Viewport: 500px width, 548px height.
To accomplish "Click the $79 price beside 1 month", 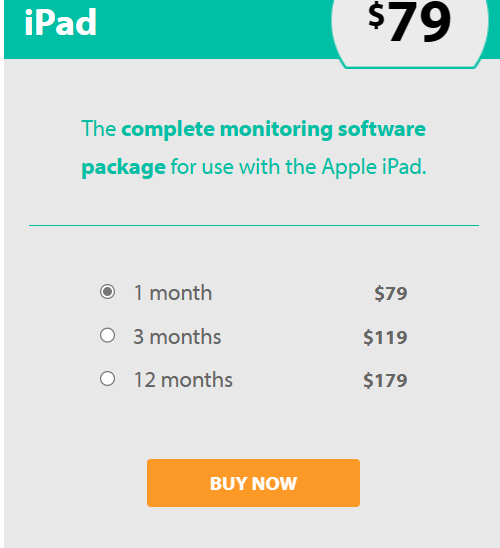I will [391, 293].
